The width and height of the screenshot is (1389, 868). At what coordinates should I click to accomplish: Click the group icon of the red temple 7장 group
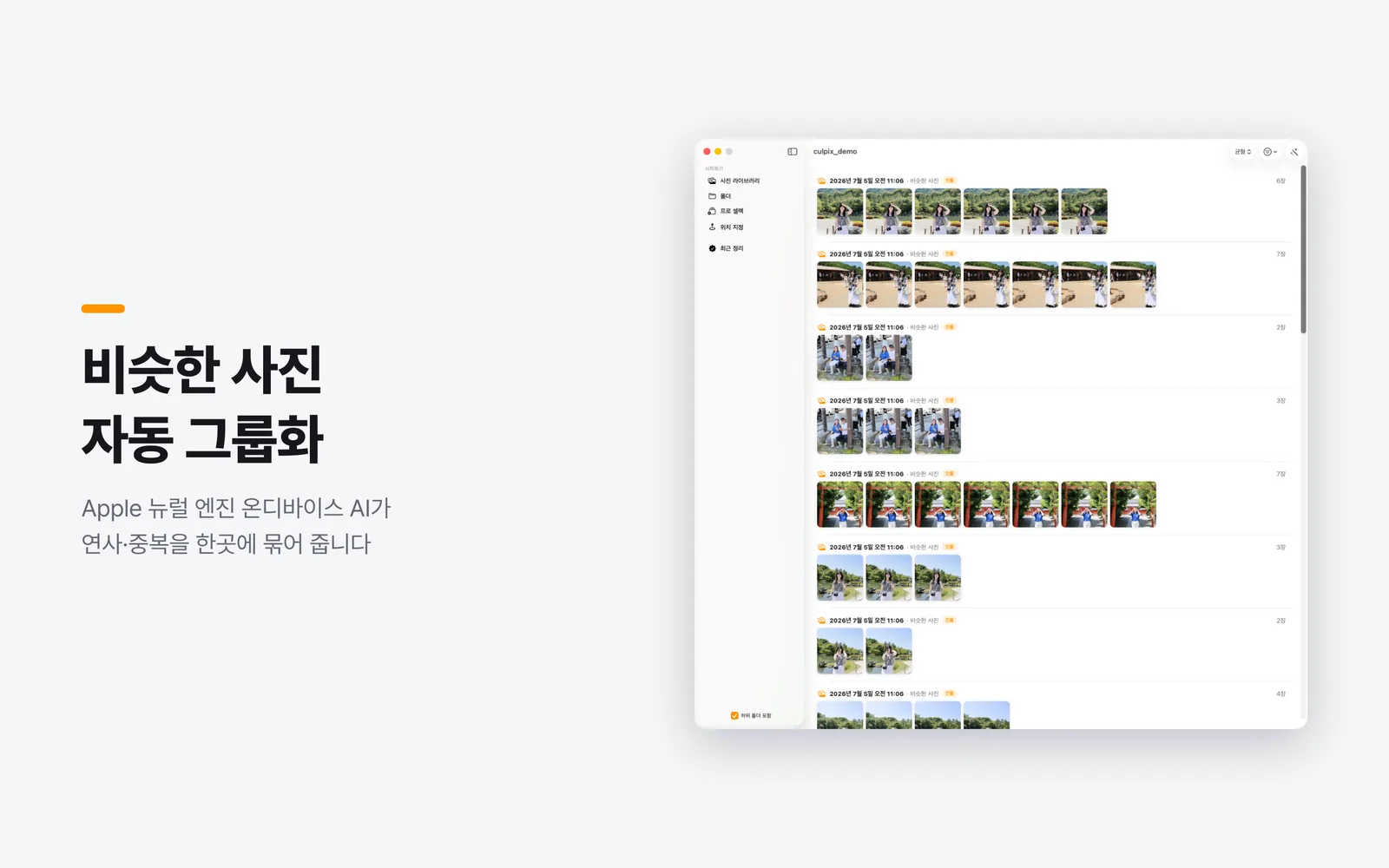(821, 474)
